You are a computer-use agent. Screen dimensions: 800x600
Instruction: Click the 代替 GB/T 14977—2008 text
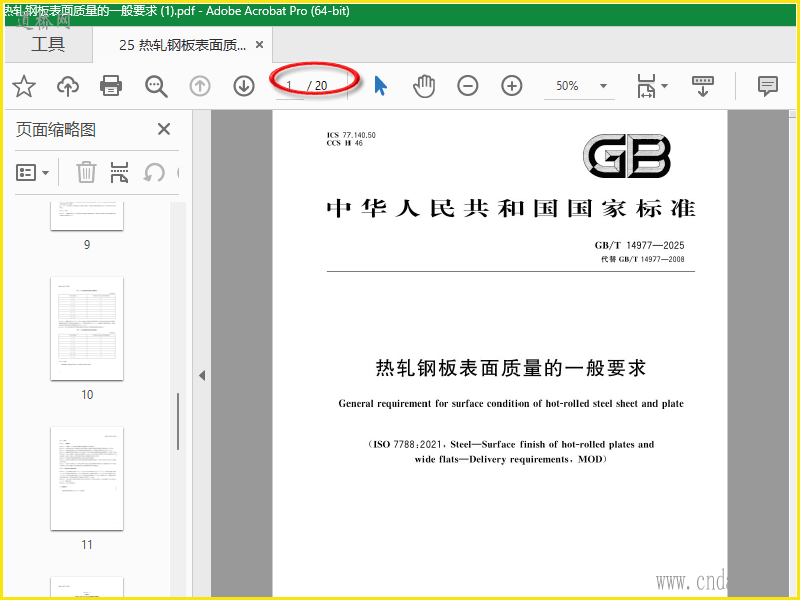point(642,259)
